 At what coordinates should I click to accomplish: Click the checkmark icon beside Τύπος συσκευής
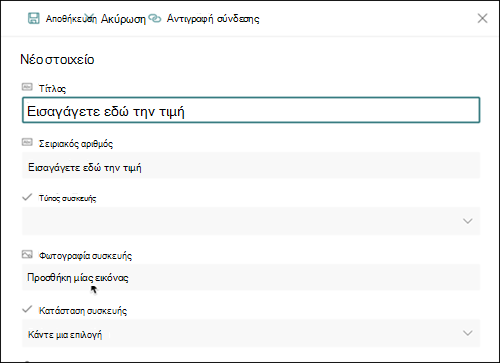pyautogui.click(x=27, y=197)
